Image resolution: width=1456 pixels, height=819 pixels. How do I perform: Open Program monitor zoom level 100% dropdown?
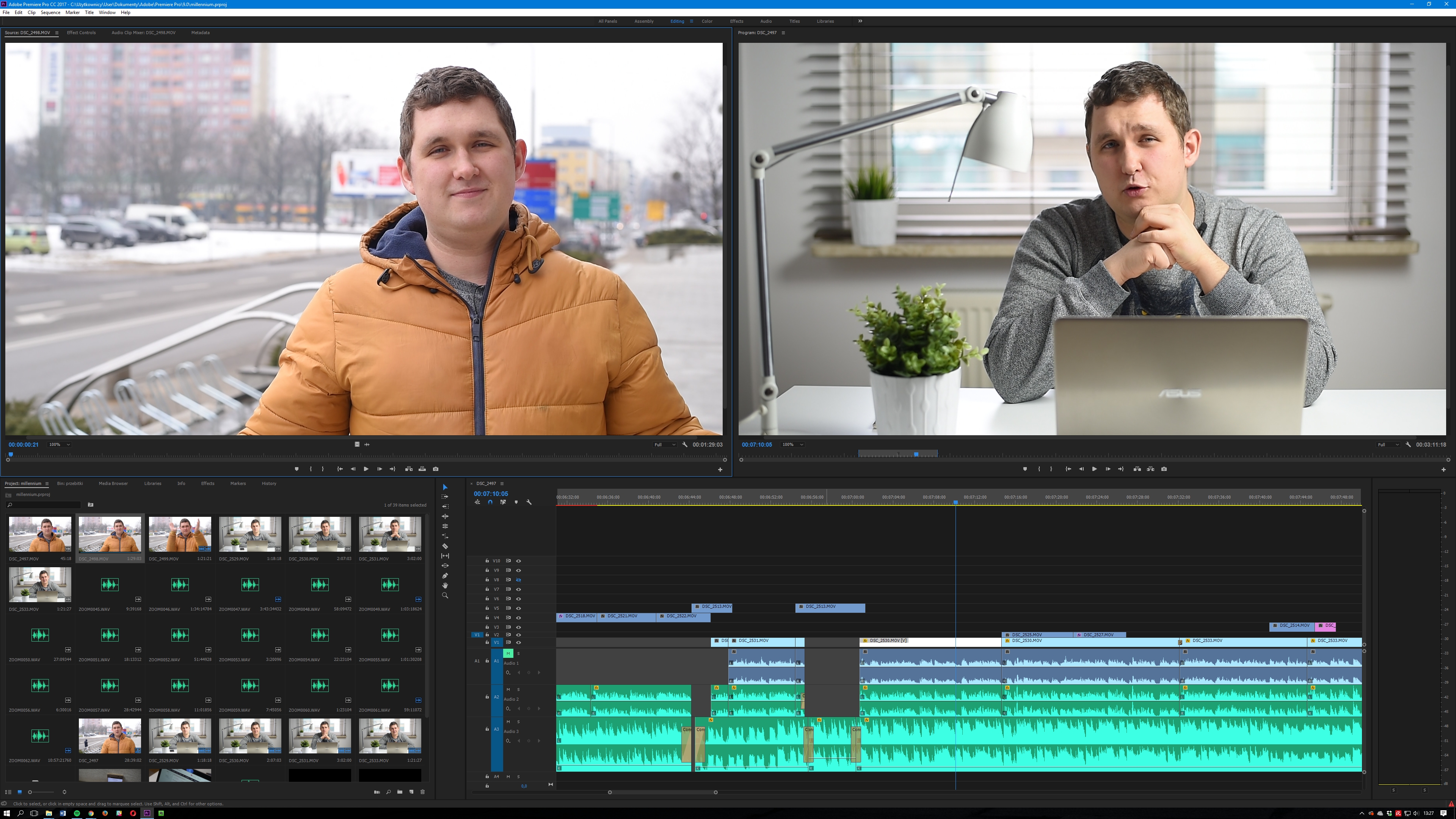pyautogui.click(x=793, y=444)
